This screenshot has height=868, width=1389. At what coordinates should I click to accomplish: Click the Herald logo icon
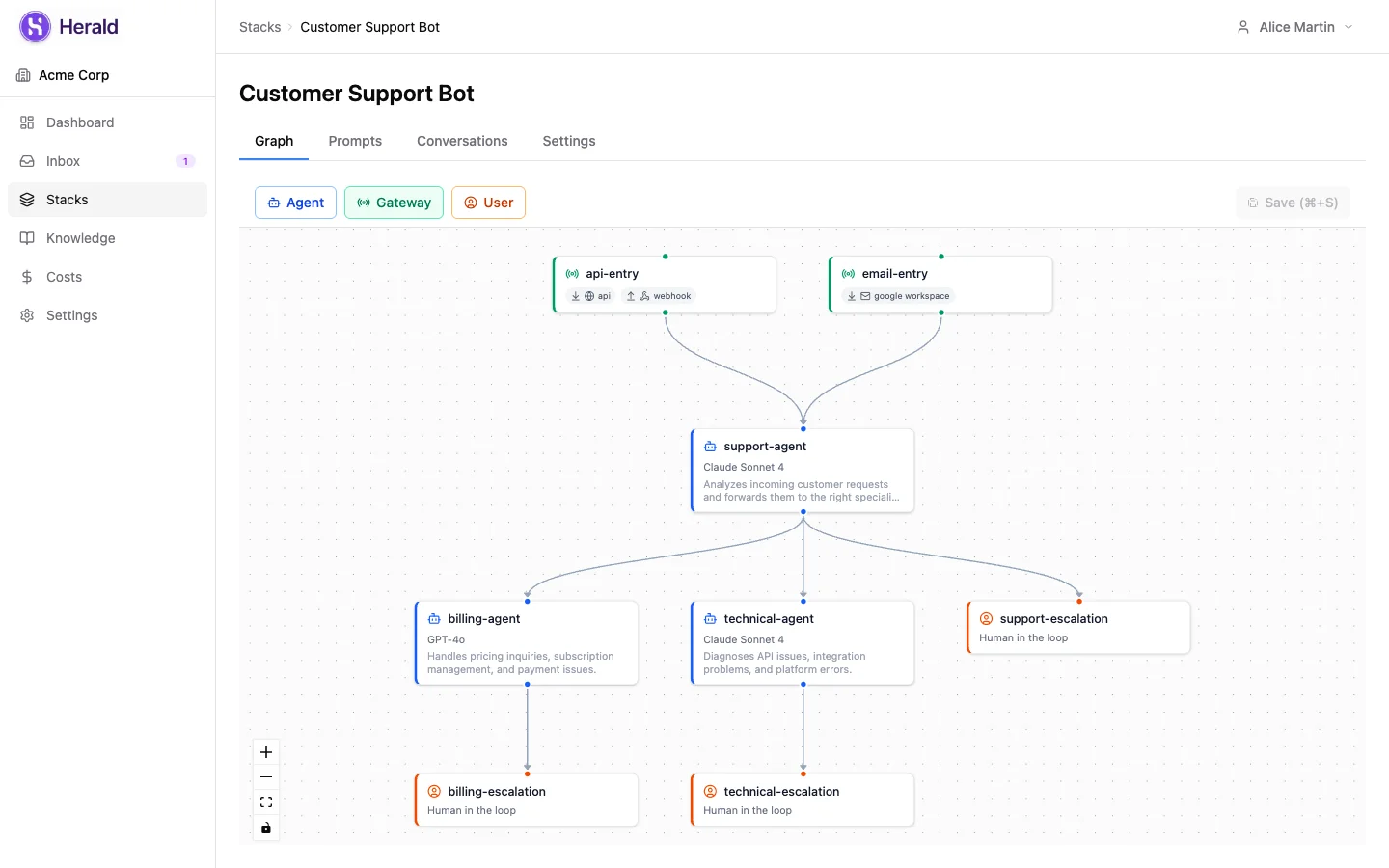point(36,27)
